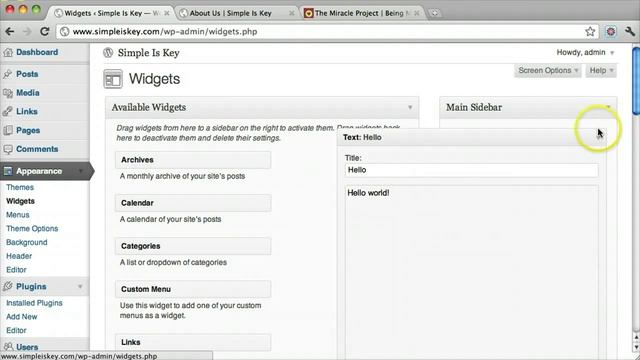Click the Links chain icon

pos(8,111)
